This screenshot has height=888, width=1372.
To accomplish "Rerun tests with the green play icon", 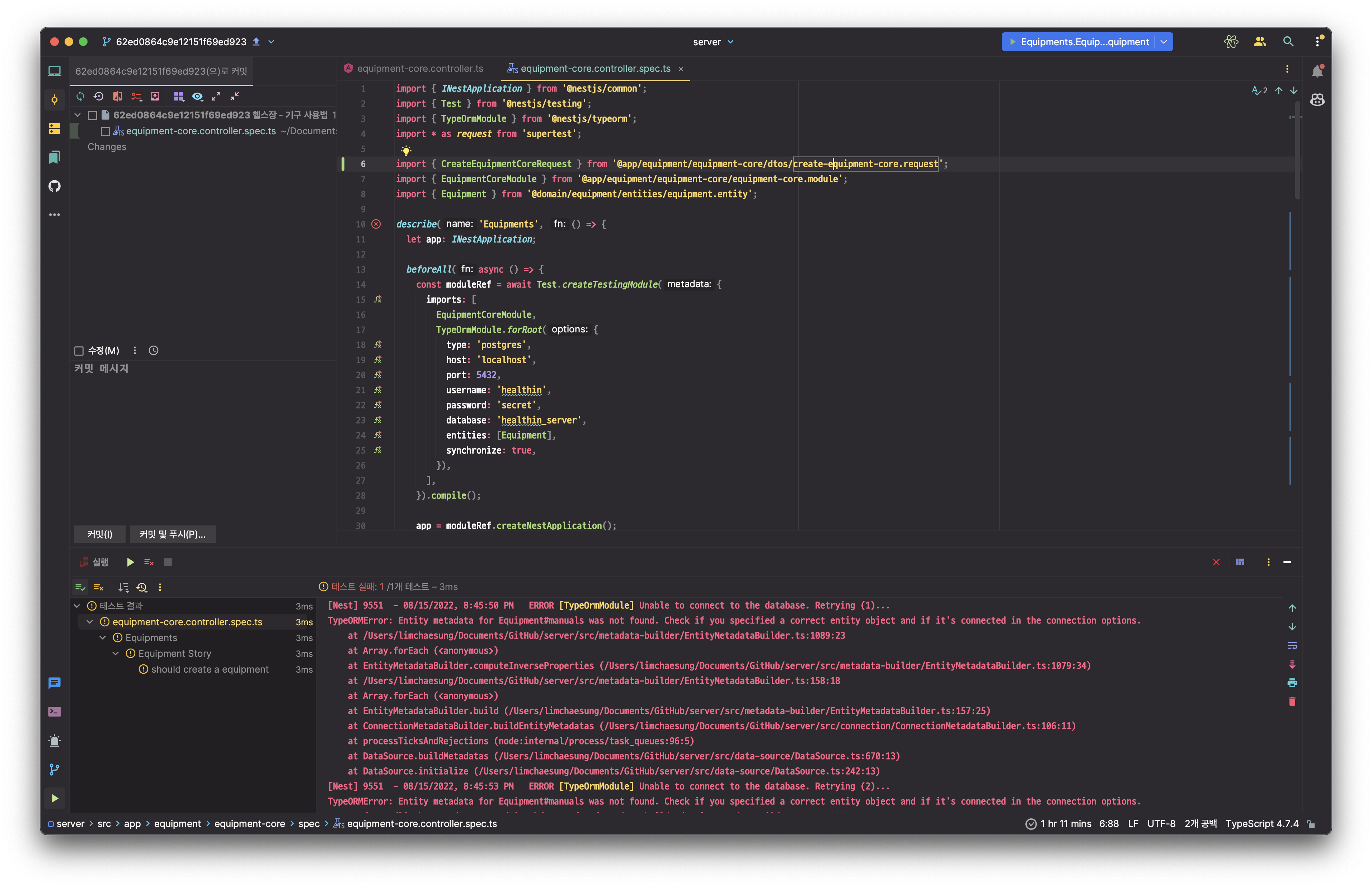I will [x=130, y=562].
